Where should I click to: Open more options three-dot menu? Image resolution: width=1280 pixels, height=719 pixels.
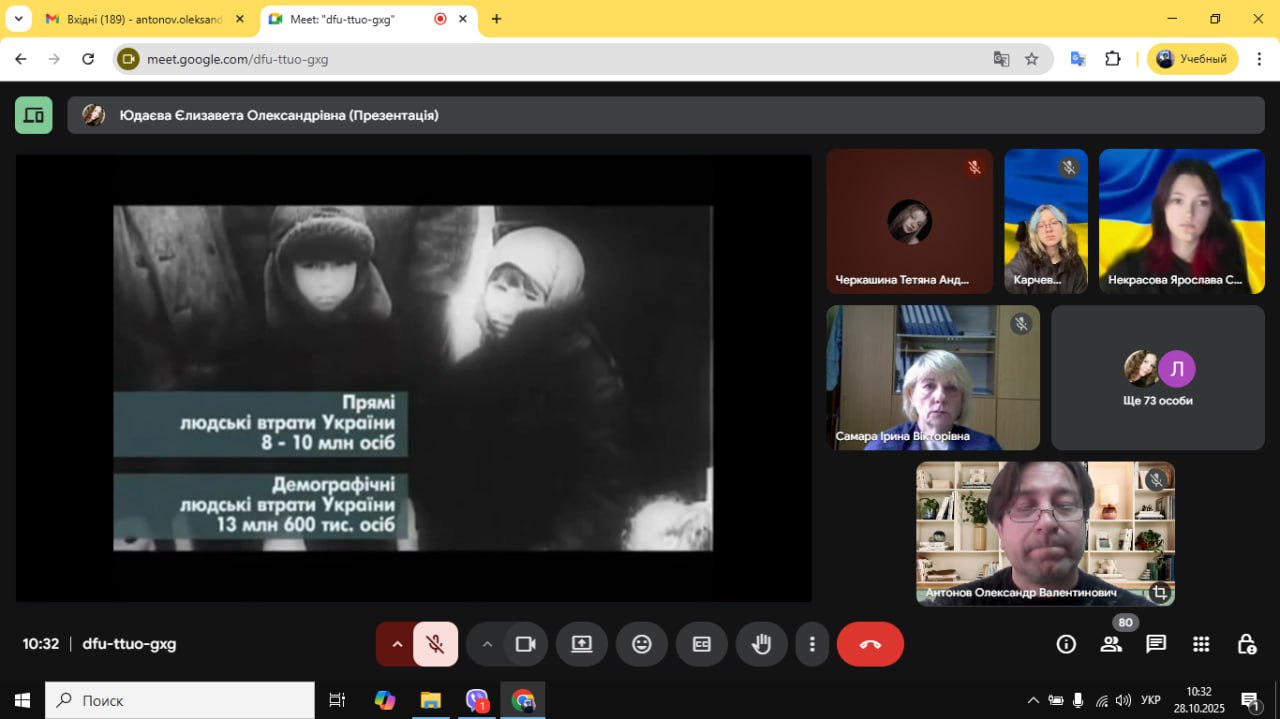[813, 644]
